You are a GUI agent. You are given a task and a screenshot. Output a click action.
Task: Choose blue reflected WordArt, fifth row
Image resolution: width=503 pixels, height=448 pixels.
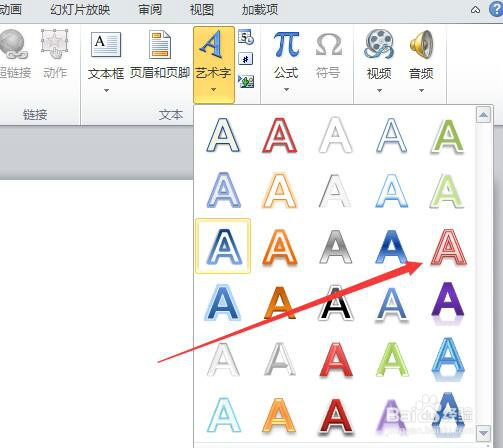pyautogui.click(x=448, y=359)
